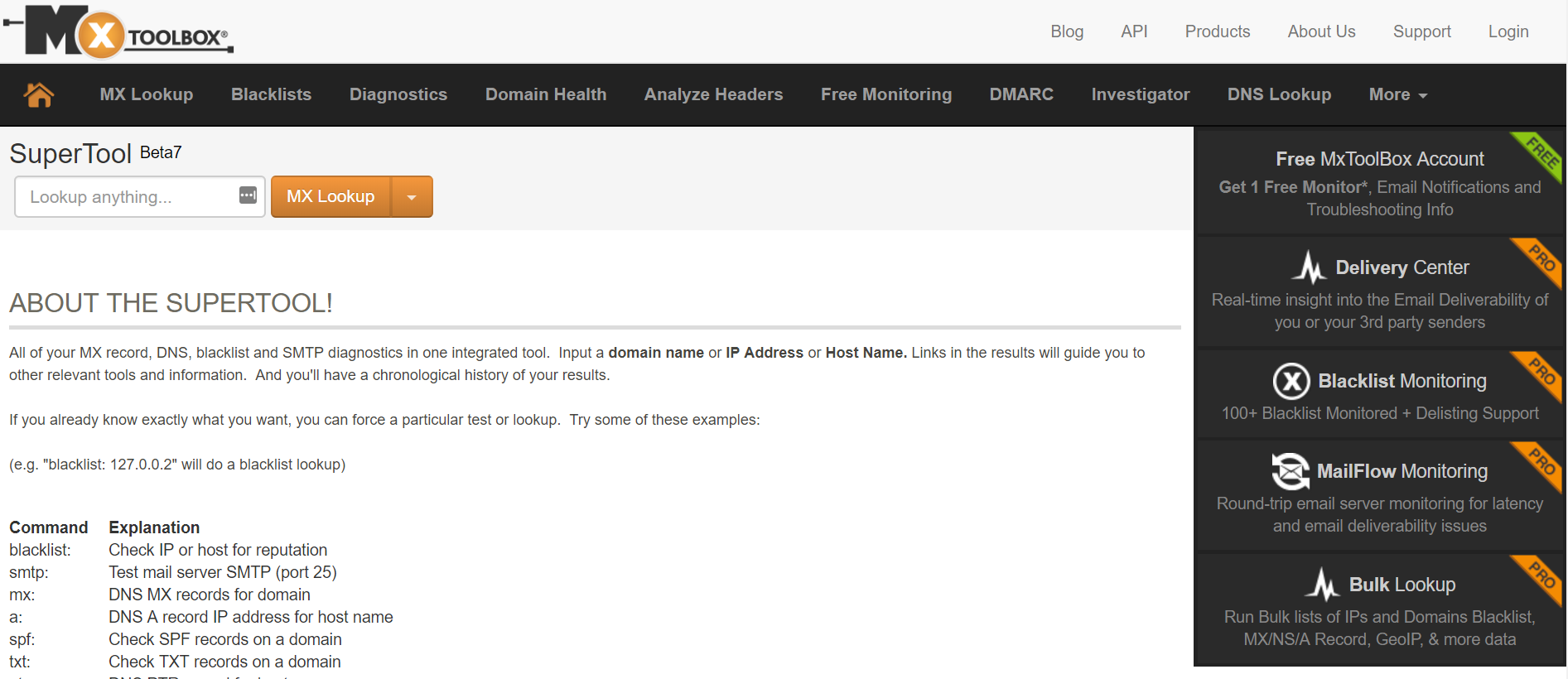The width and height of the screenshot is (1568, 679).
Task: Click 'Test mail server SMTP (port 25)'
Action: pyautogui.click(x=223, y=572)
